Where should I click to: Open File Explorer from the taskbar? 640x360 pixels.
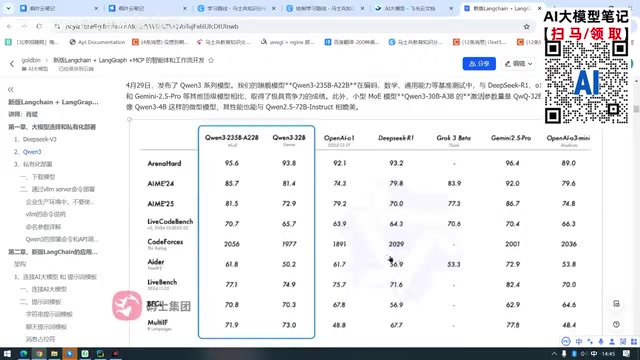tap(54, 353)
